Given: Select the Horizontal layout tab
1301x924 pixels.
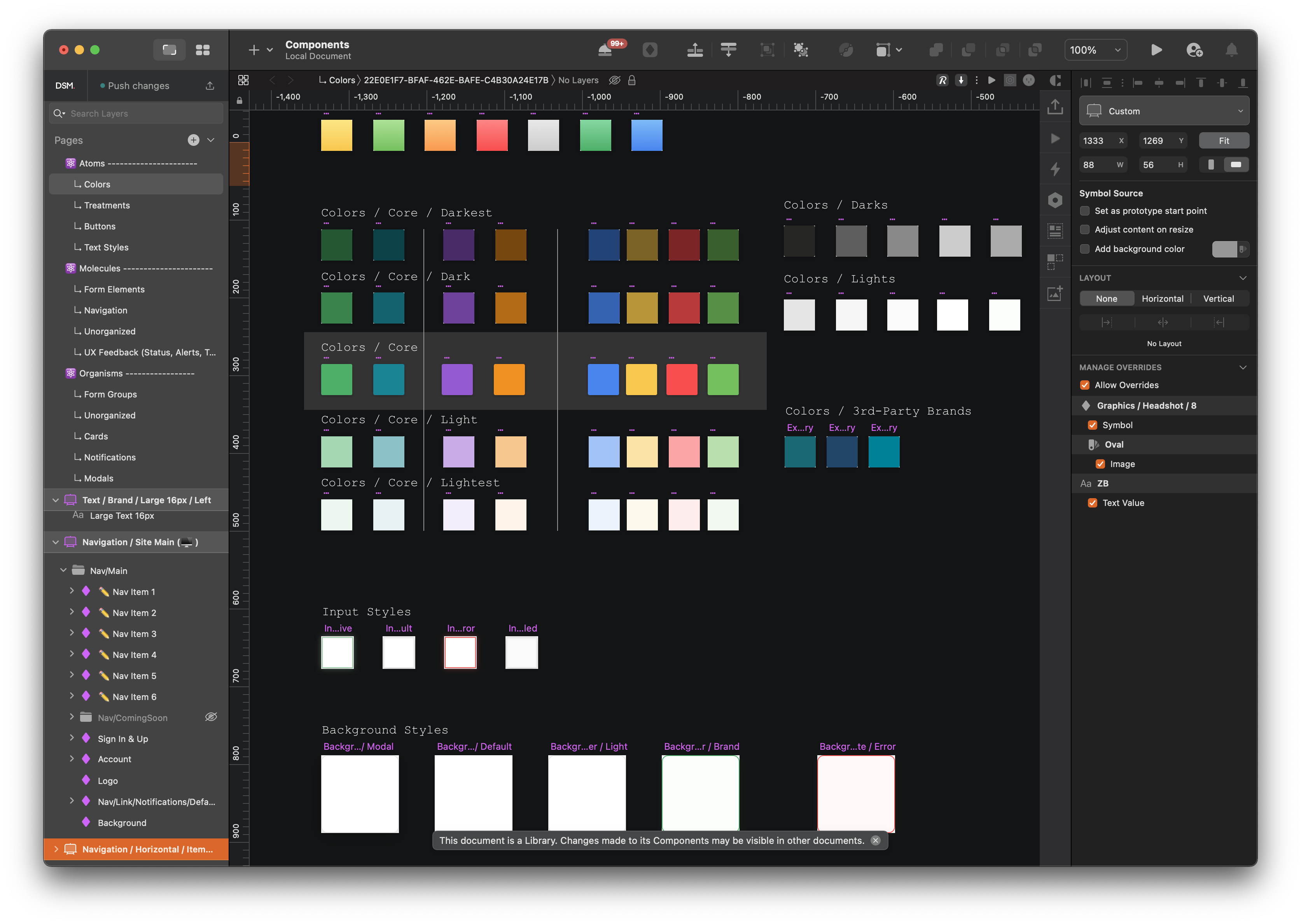Looking at the screenshot, I should click(x=1162, y=299).
